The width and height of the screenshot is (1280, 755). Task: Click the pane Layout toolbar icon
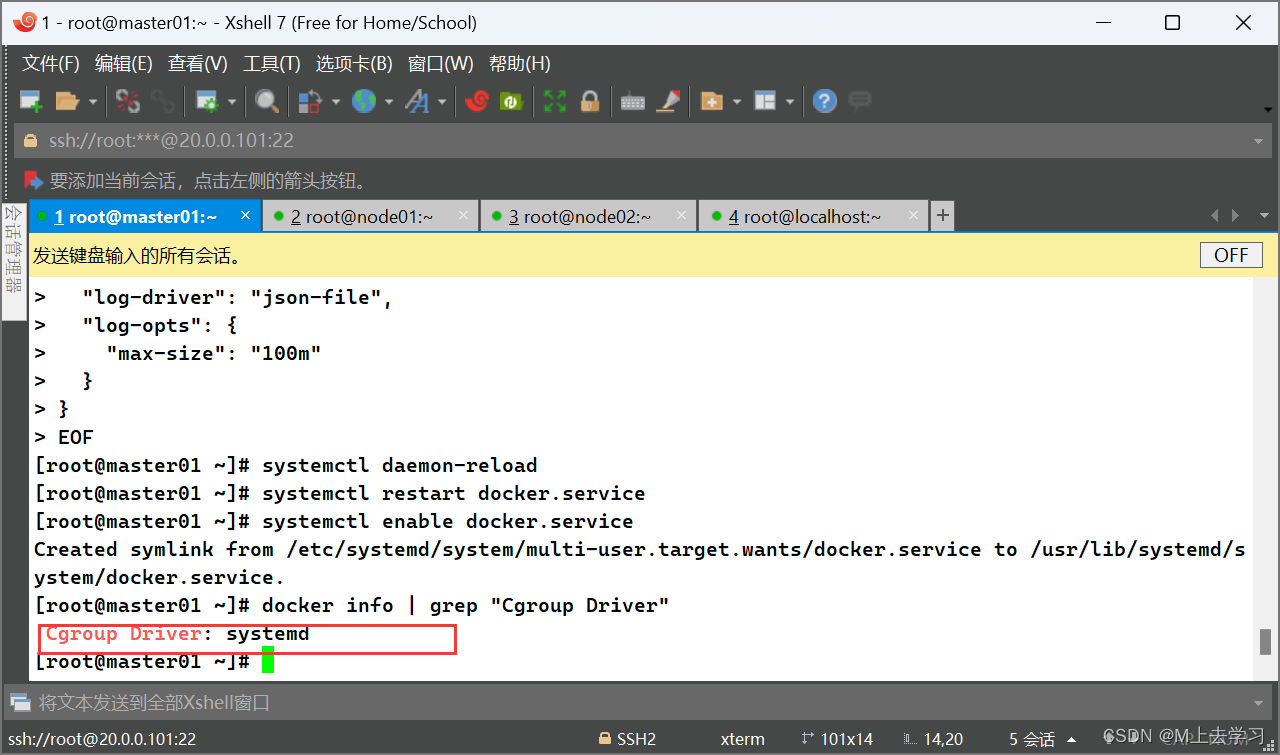tap(765, 101)
